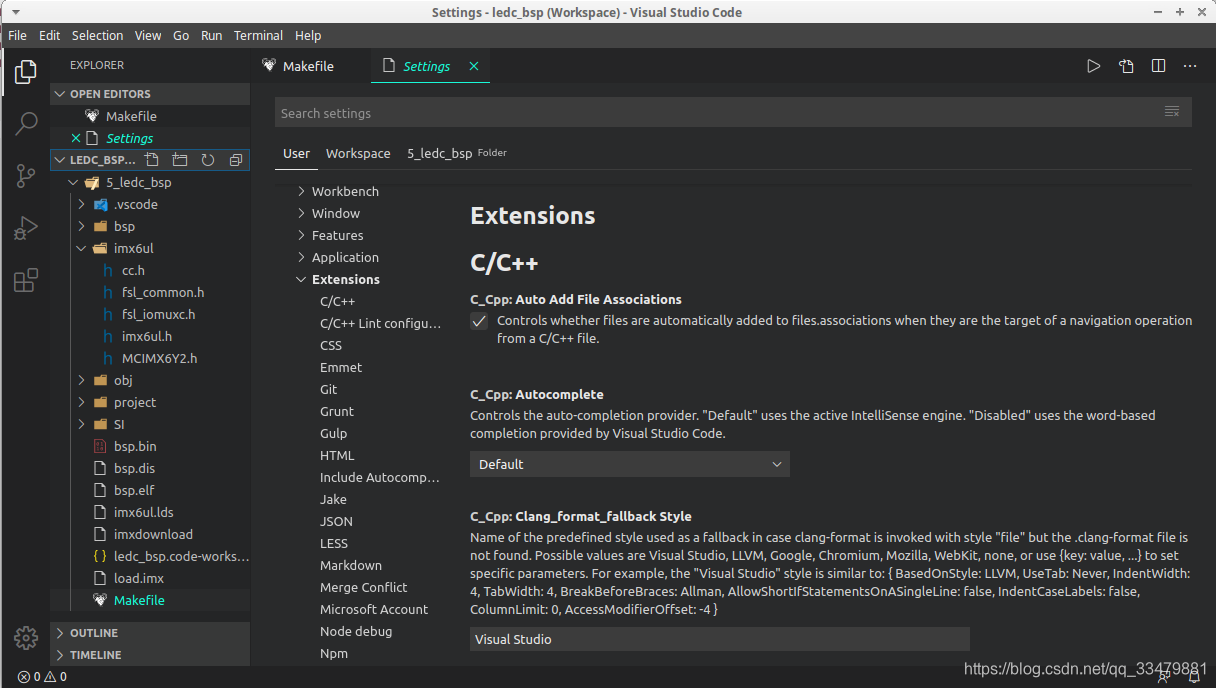Open the Explorer view in activity bar
The image size is (1216, 688).
(26, 72)
